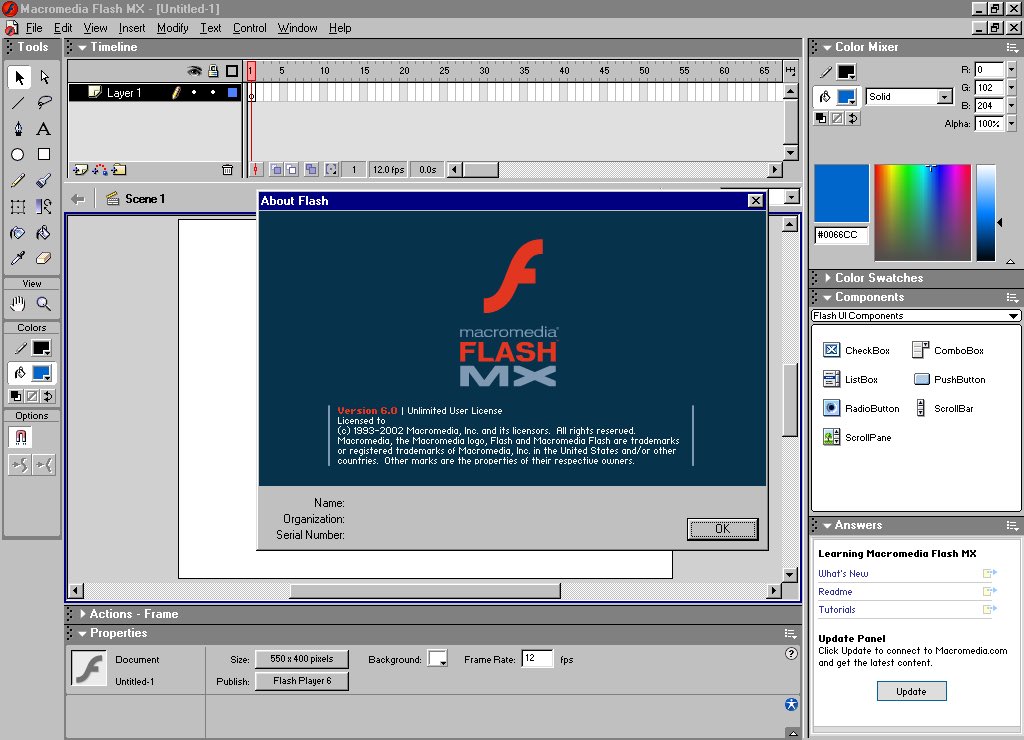This screenshot has width=1024, height=740.
Task: Click the Insert Layer Folder icon
Action: pyautogui.click(x=119, y=170)
